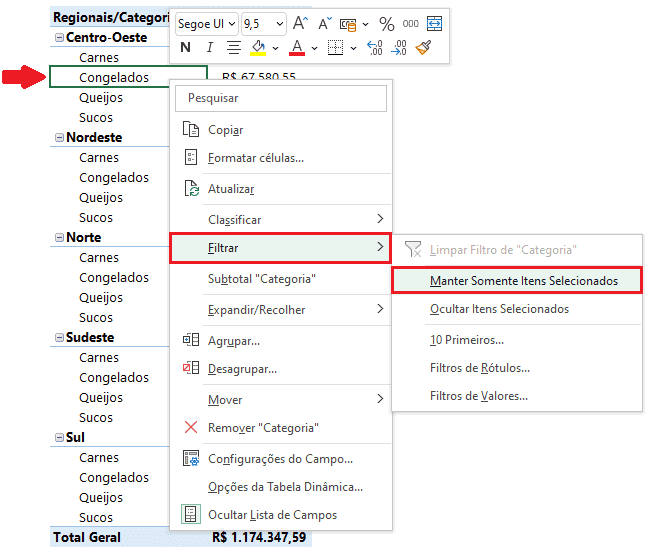Apply italic formatting in mini toolbar
The image size is (648, 555).
209,47
